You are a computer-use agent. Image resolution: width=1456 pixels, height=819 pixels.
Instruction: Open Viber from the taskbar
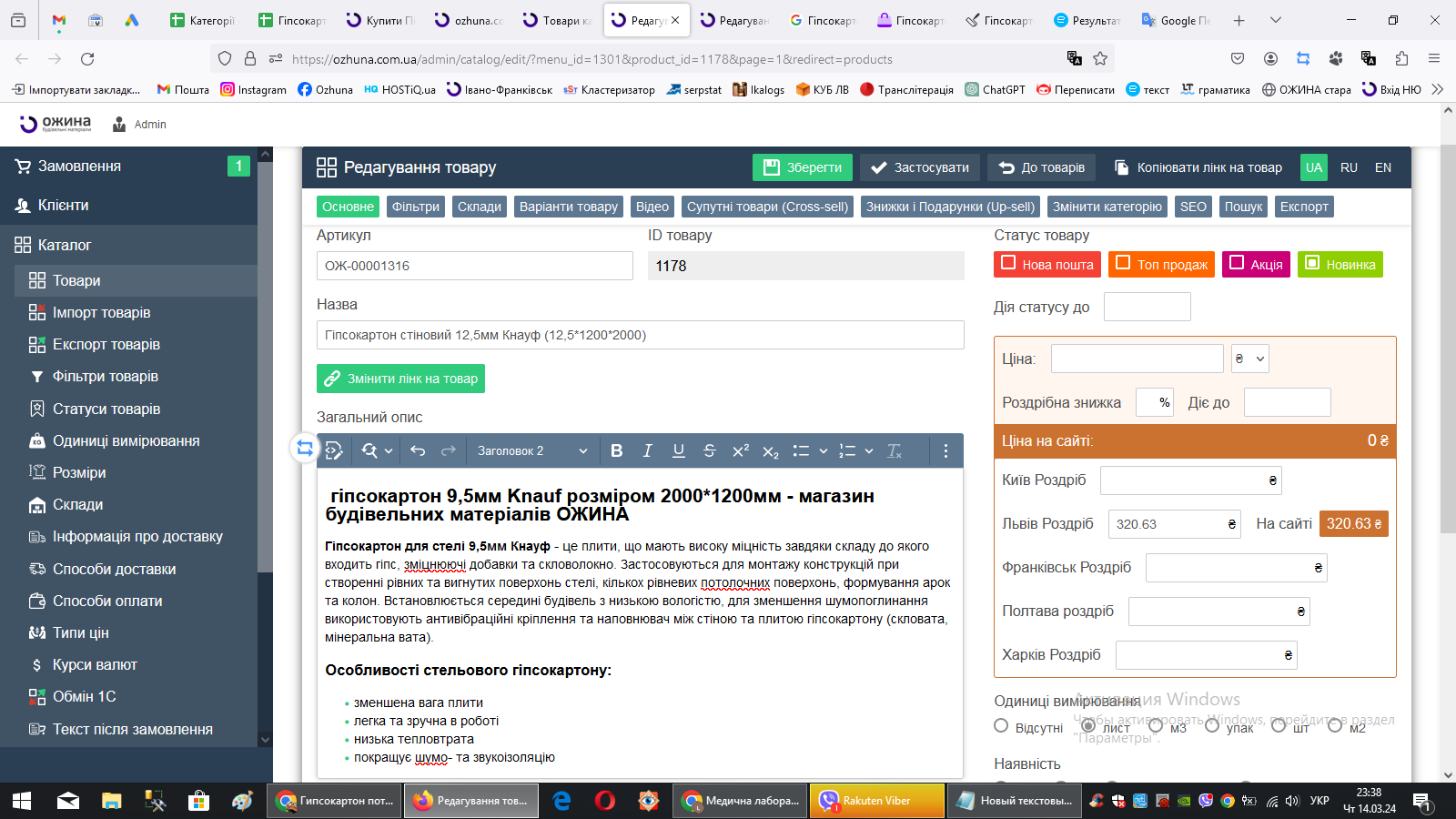point(877,801)
